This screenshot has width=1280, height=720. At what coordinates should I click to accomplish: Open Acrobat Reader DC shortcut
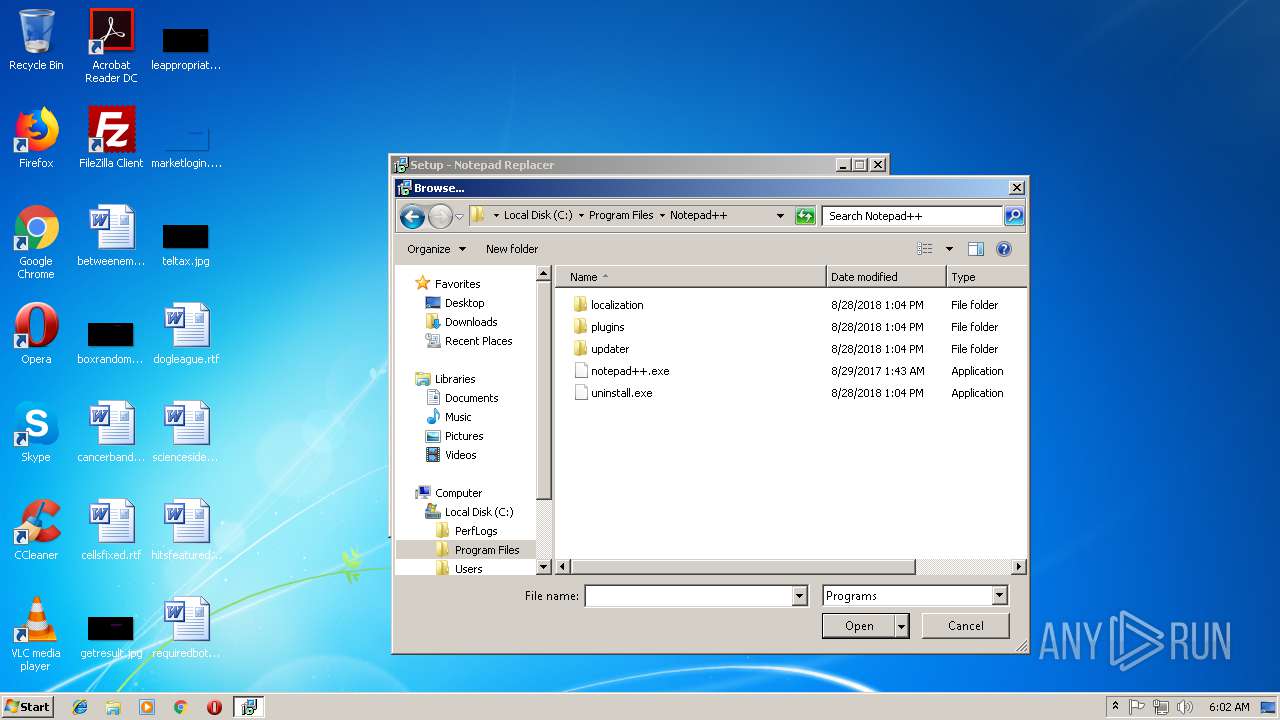[111, 46]
